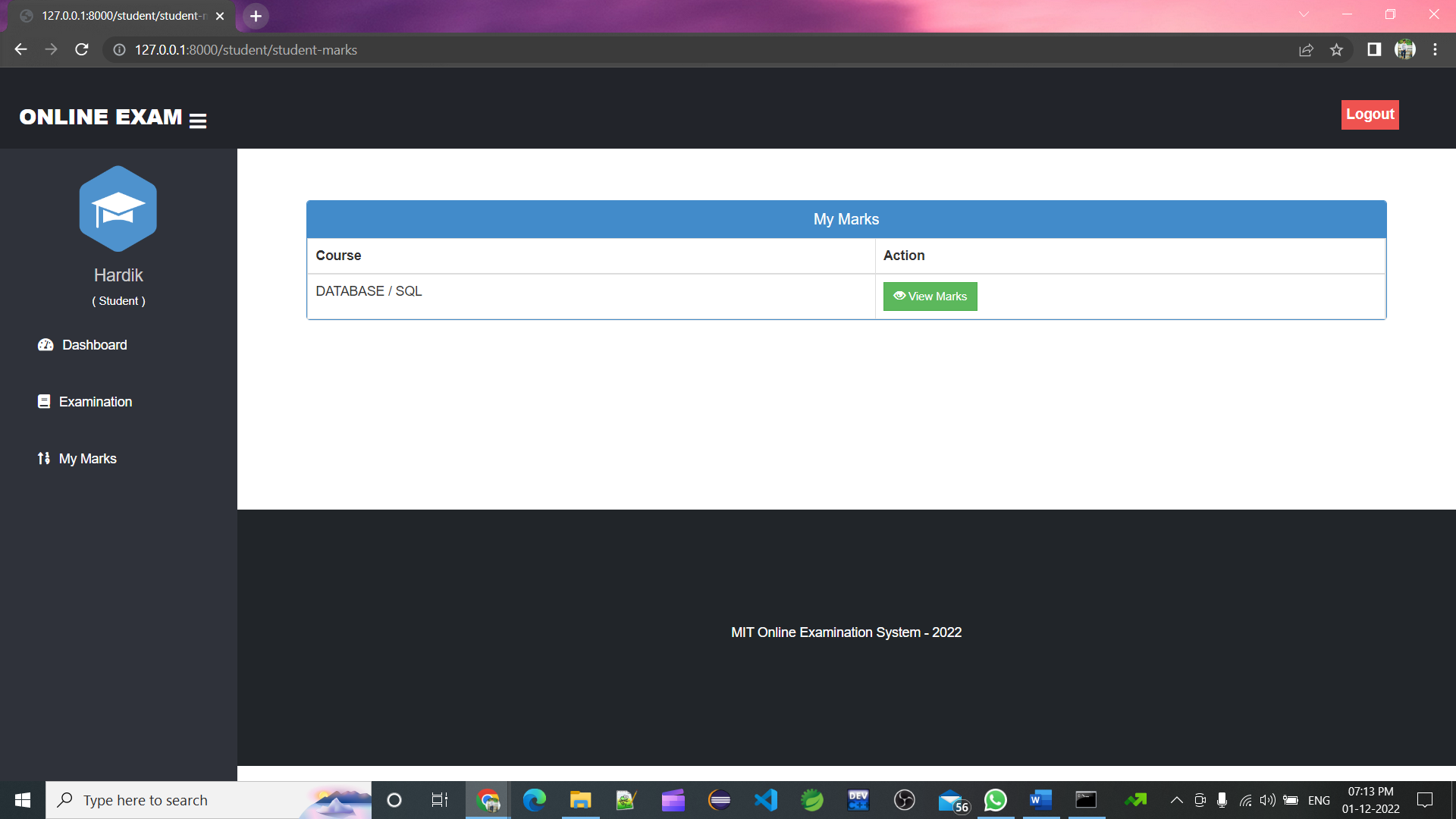
Task: Click the MIT Online Examination System footer text
Action: [x=846, y=632]
